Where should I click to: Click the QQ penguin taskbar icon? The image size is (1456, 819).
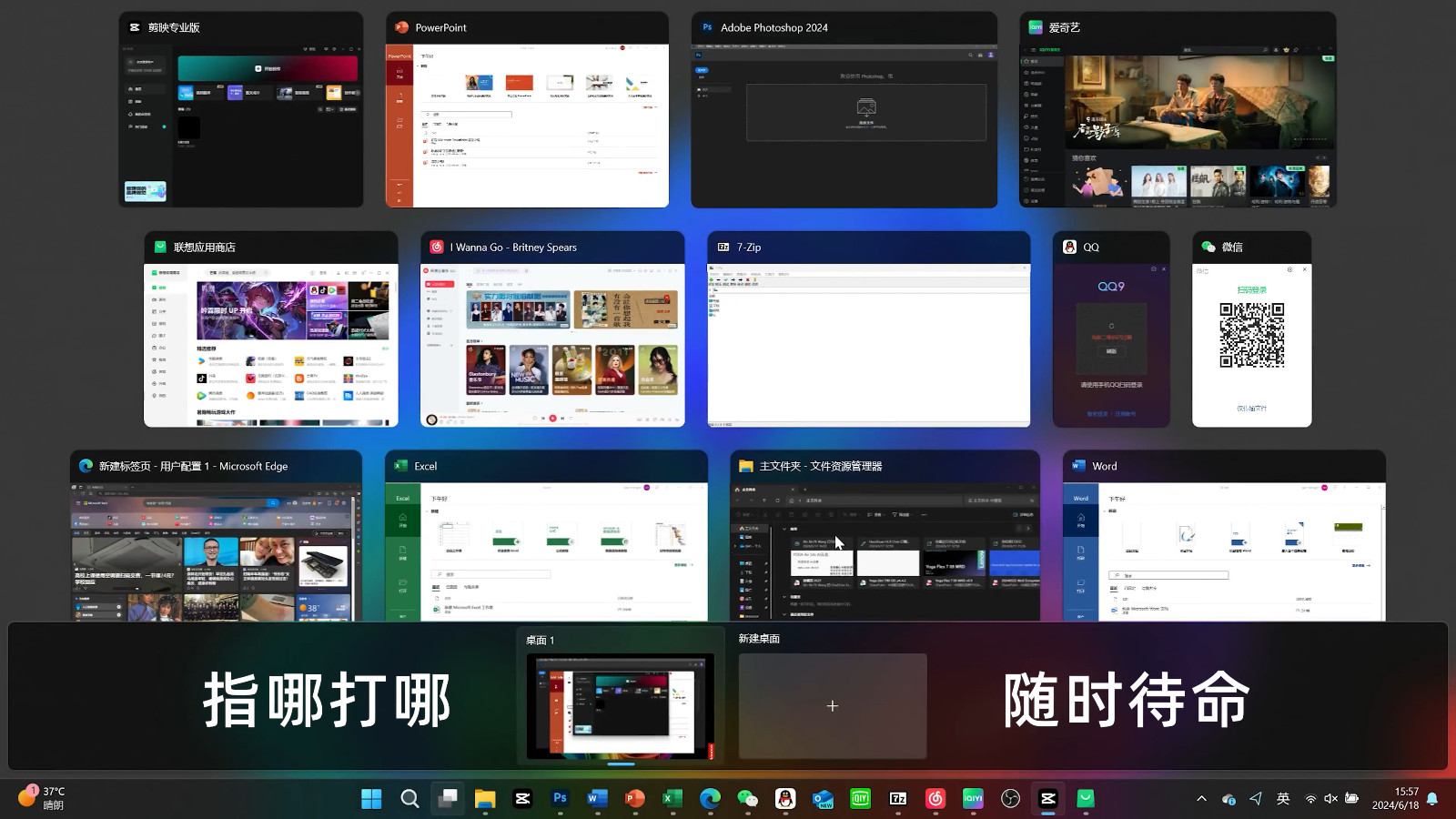click(x=785, y=799)
